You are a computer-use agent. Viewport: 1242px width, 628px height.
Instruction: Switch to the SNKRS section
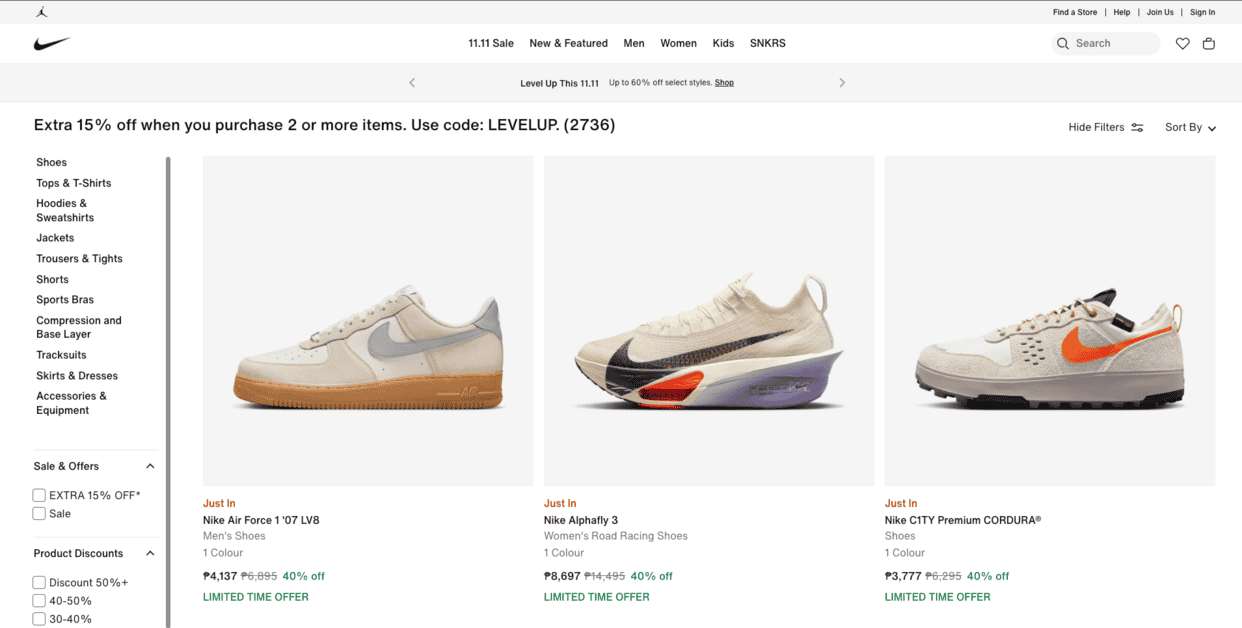point(767,43)
